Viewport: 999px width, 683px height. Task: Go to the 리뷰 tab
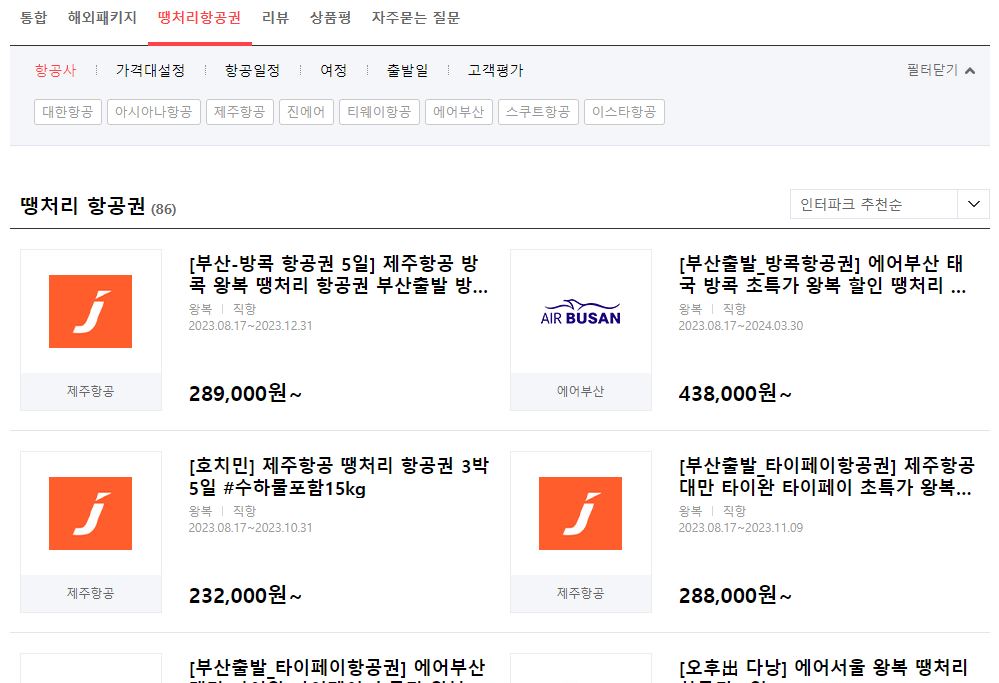point(275,18)
